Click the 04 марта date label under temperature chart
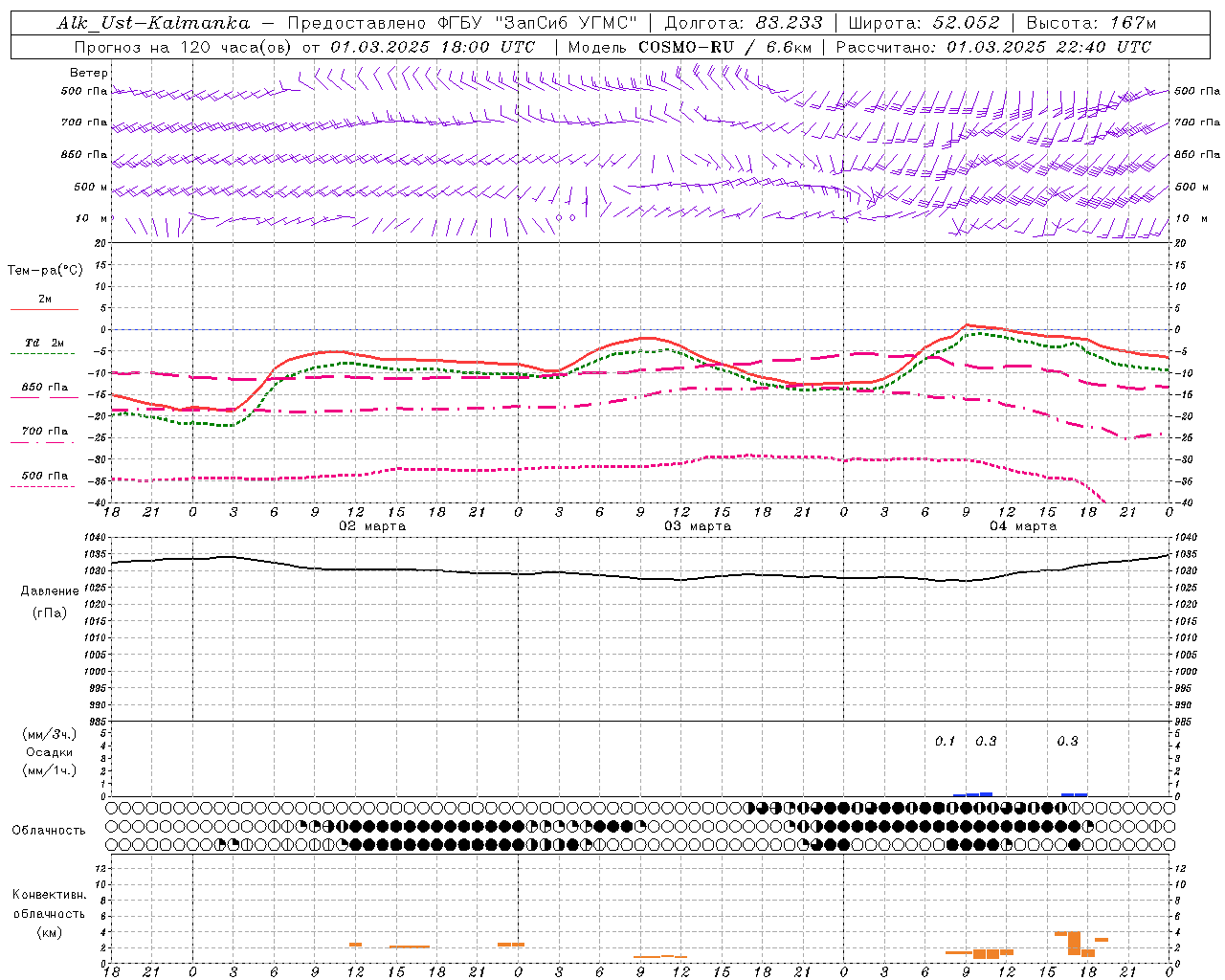The height and width of the screenshot is (980, 1225). click(x=1023, y=526)
